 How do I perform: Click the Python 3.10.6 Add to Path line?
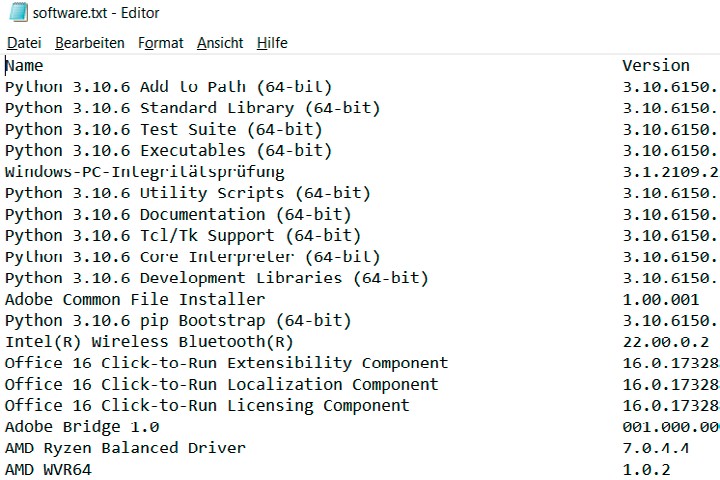click(x=168, y=87)
